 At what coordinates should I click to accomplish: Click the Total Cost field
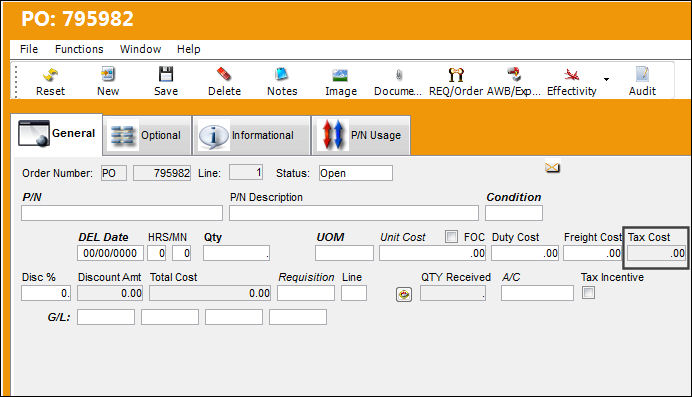[210, 293]
